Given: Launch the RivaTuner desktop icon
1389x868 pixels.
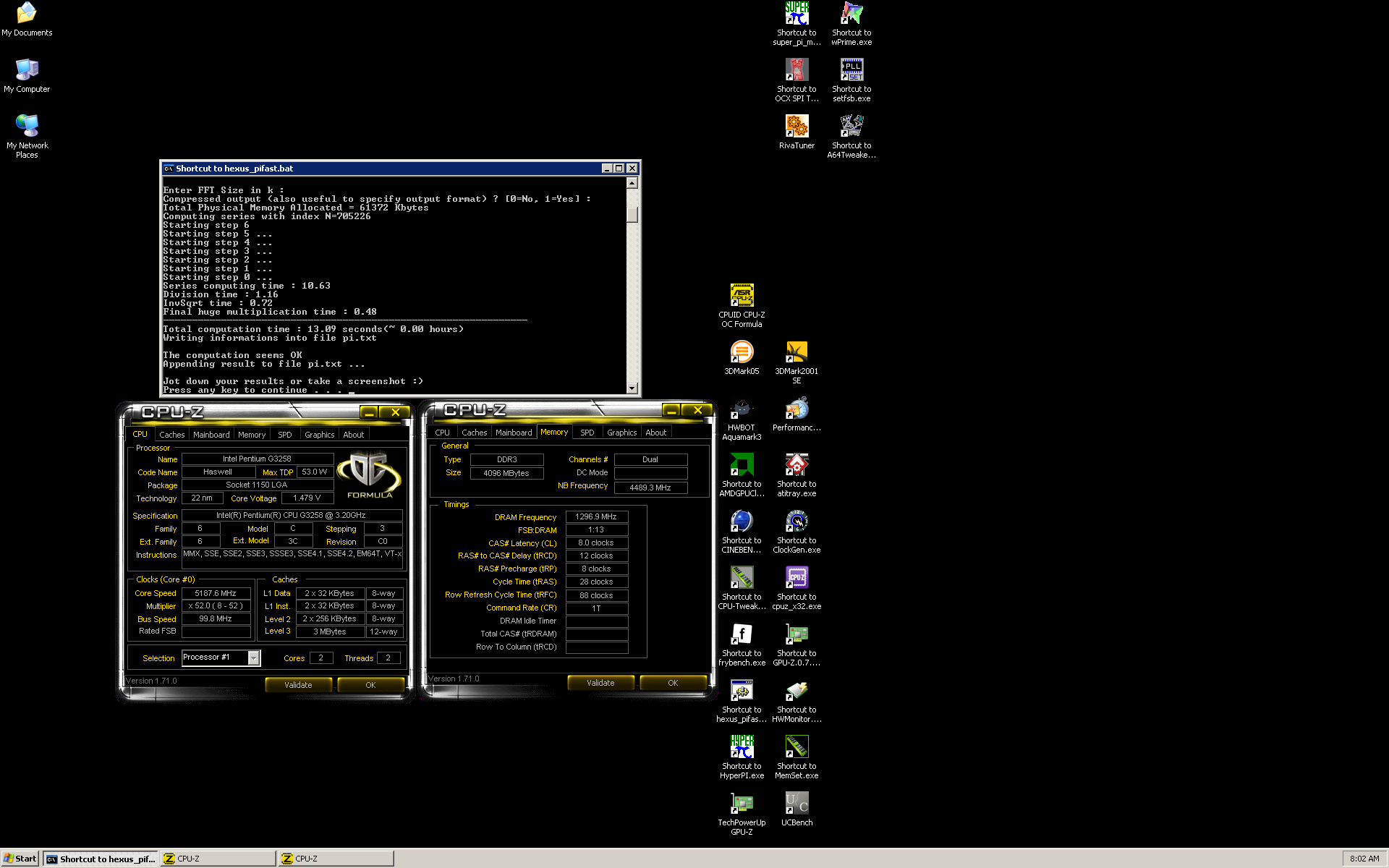Looking at the screenshot, I should [797, 132].
